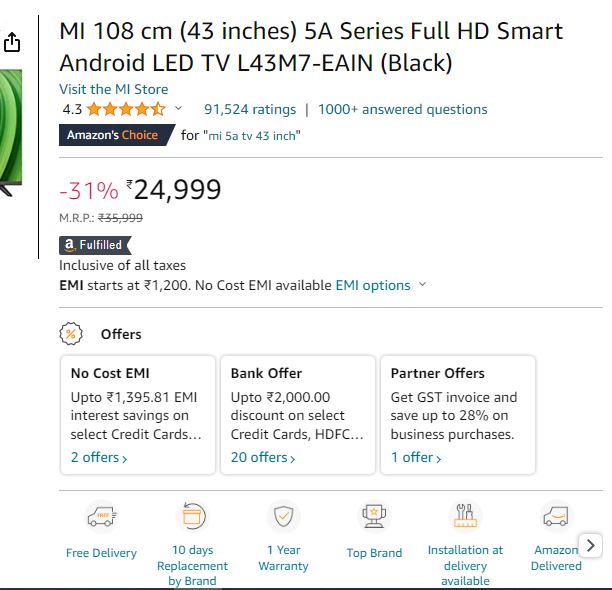This screenshot has width=612, height=590.
Task: Expand the EMI options dropdown
Action: [x=422, y=284]
